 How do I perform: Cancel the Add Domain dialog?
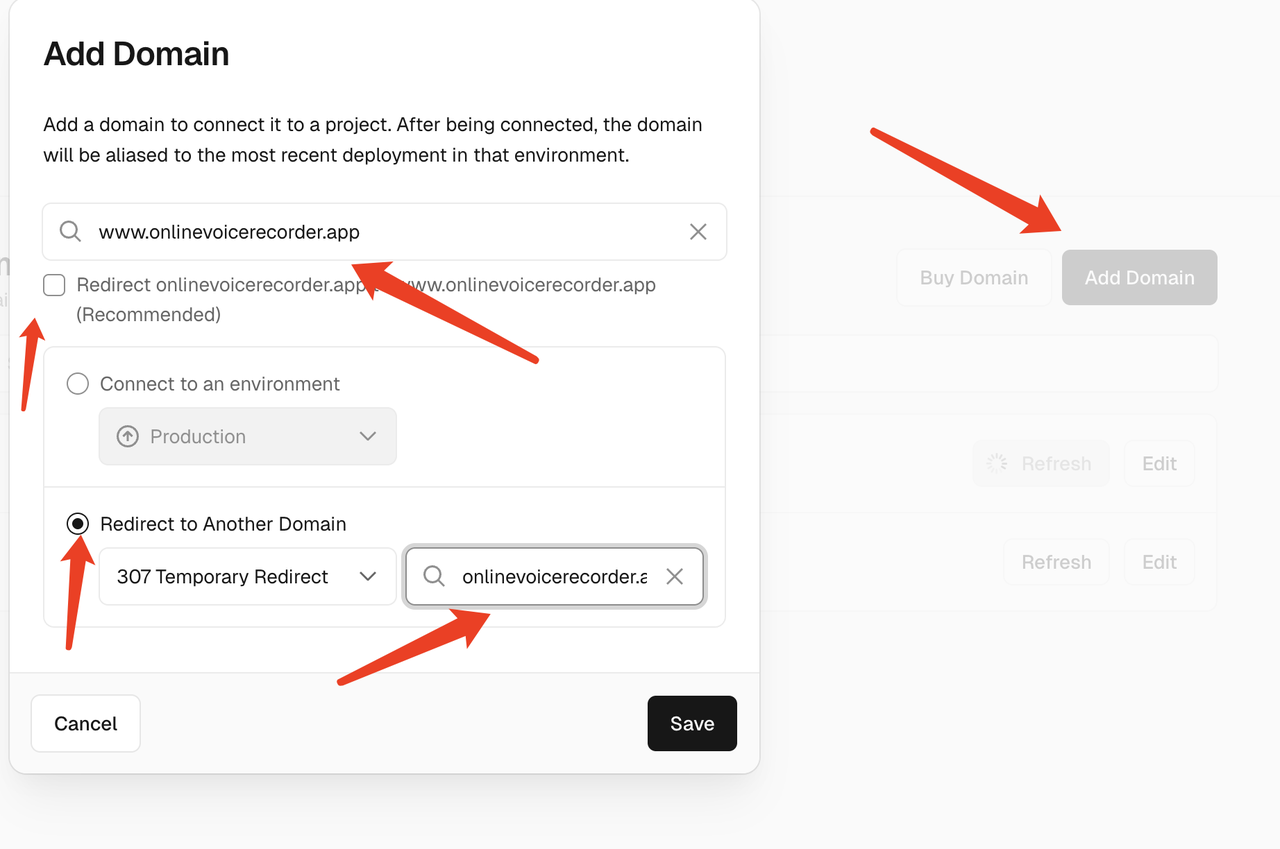(x=86, y=724)
